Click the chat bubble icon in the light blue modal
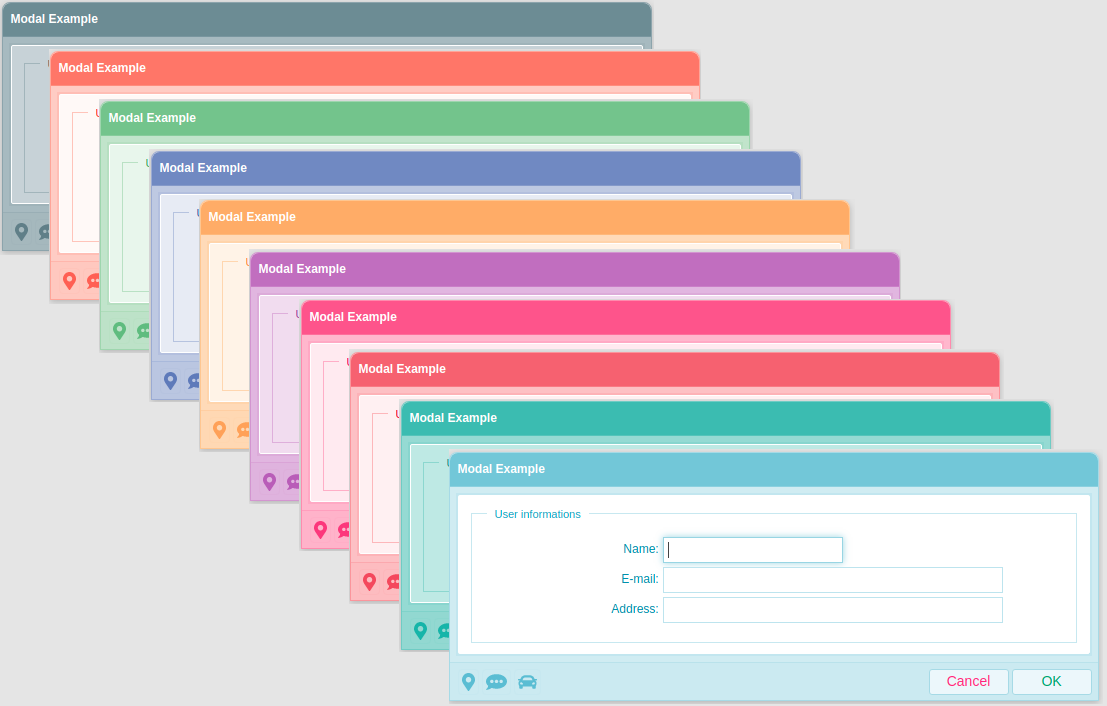The height and width of the screenshot is (706, 1107). 496,682
